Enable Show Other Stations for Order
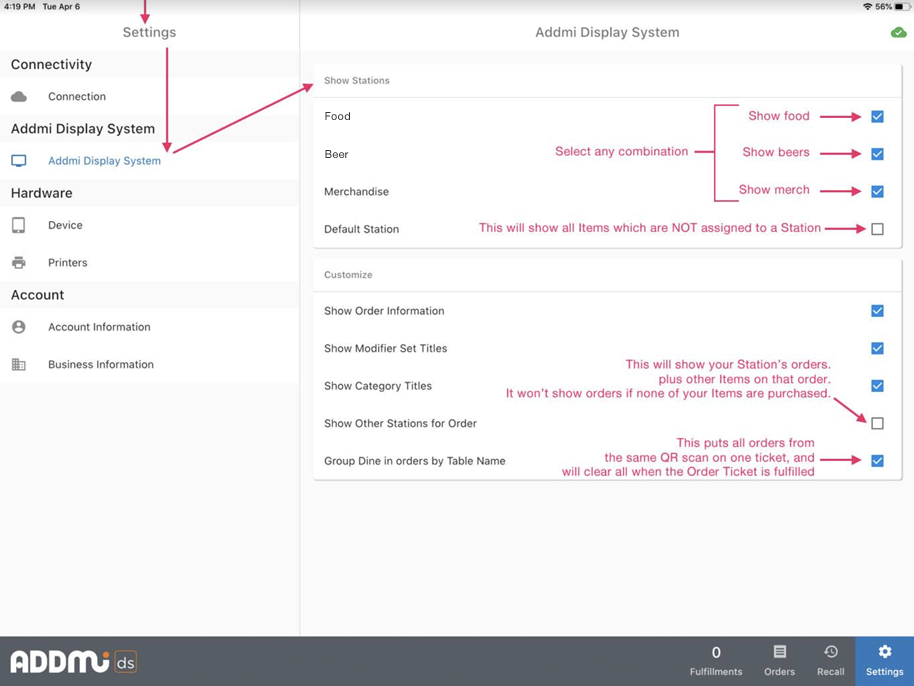914x686 pixels. coord(877,423)
